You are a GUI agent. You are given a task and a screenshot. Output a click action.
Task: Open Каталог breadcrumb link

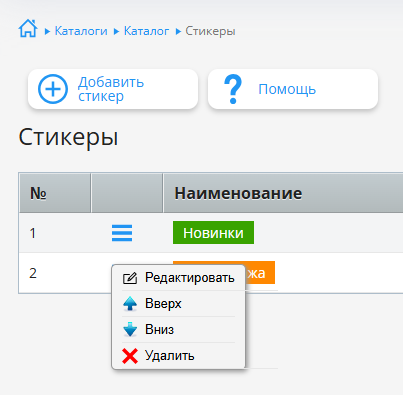point(146,31)
